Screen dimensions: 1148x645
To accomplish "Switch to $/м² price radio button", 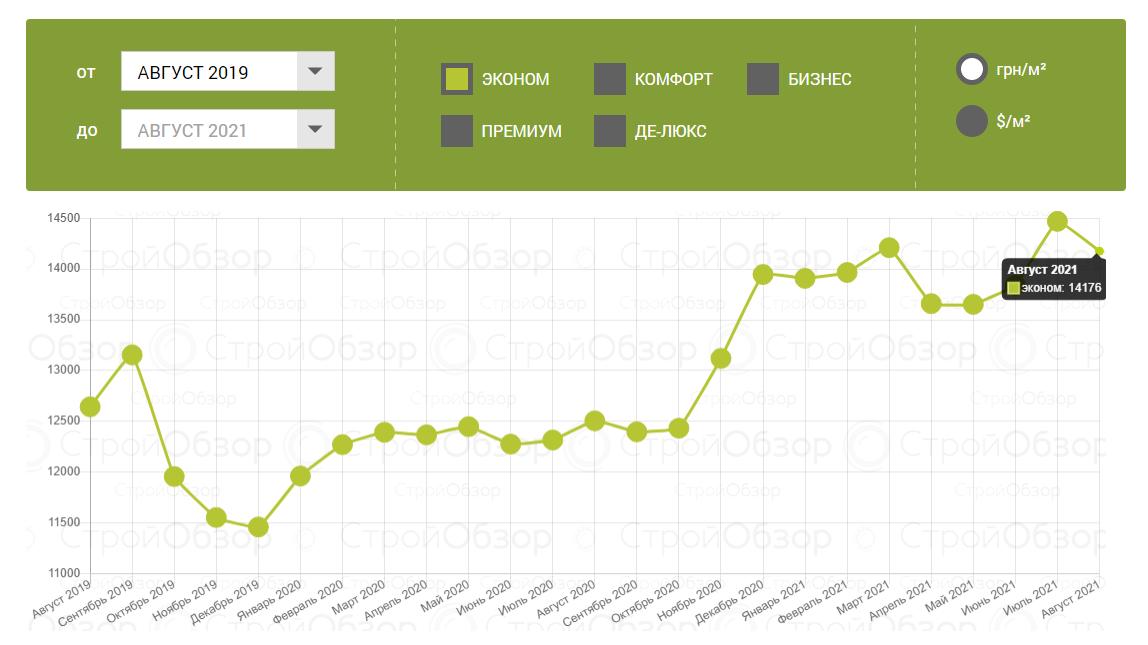I will coord(972,122).
